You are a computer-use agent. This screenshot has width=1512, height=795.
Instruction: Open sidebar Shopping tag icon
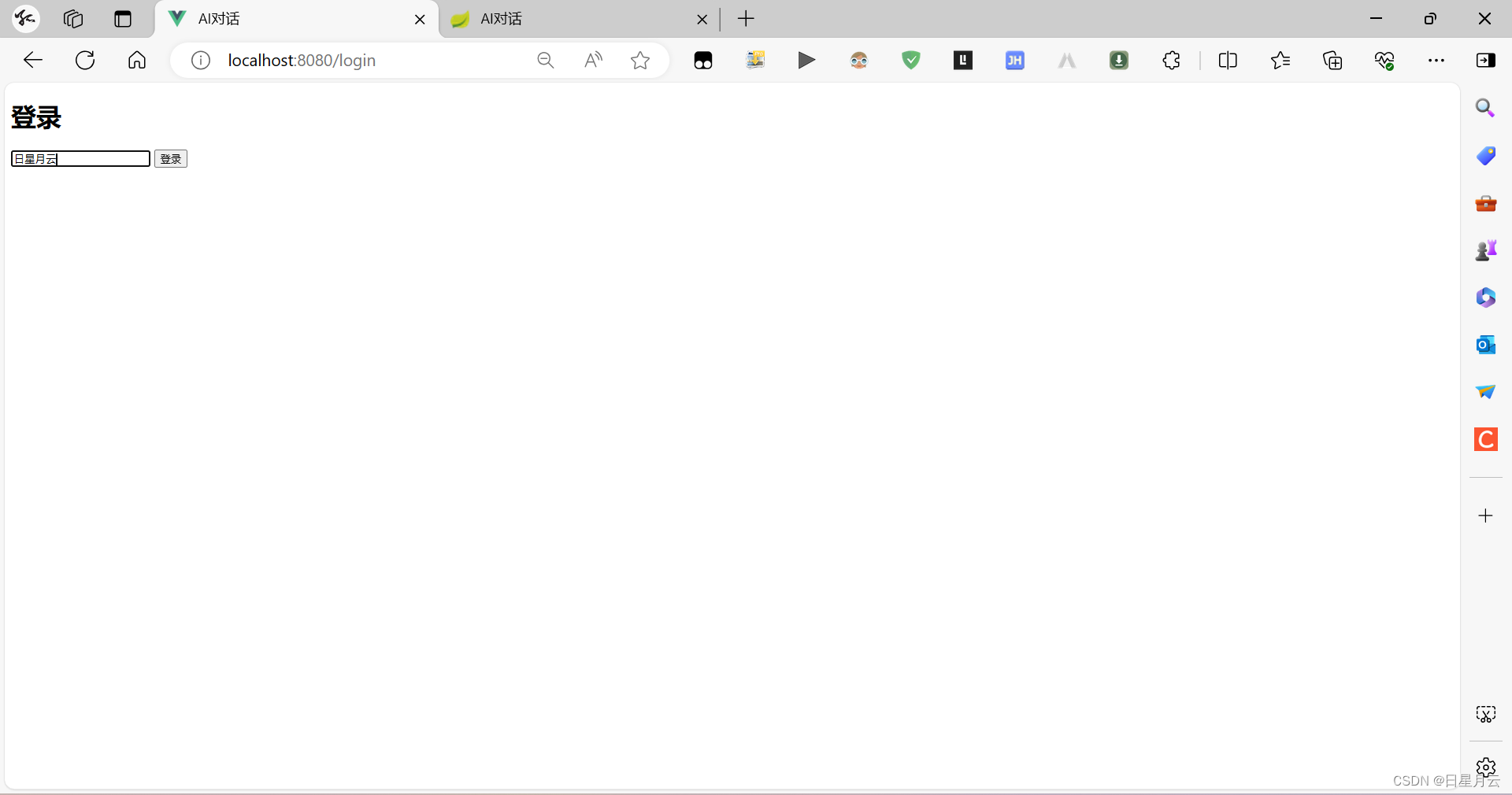(1485, 156)
